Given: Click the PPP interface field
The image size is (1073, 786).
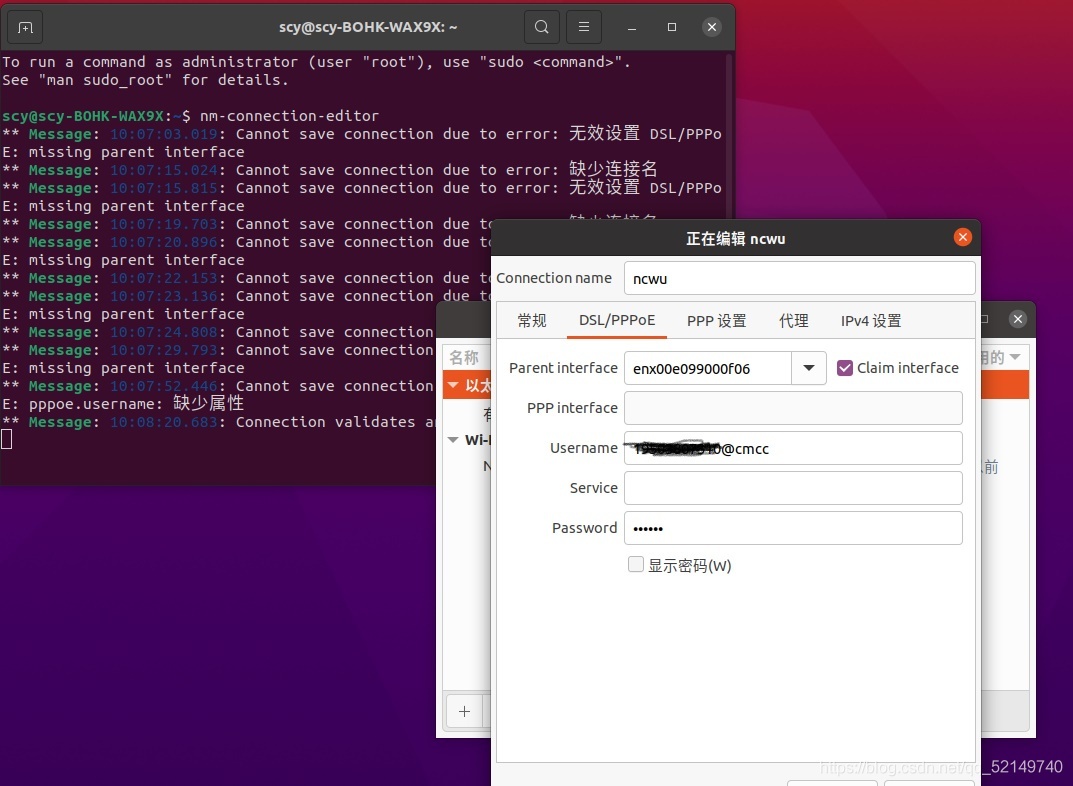Looking at the screenshot, I should [x=793, y=408].
